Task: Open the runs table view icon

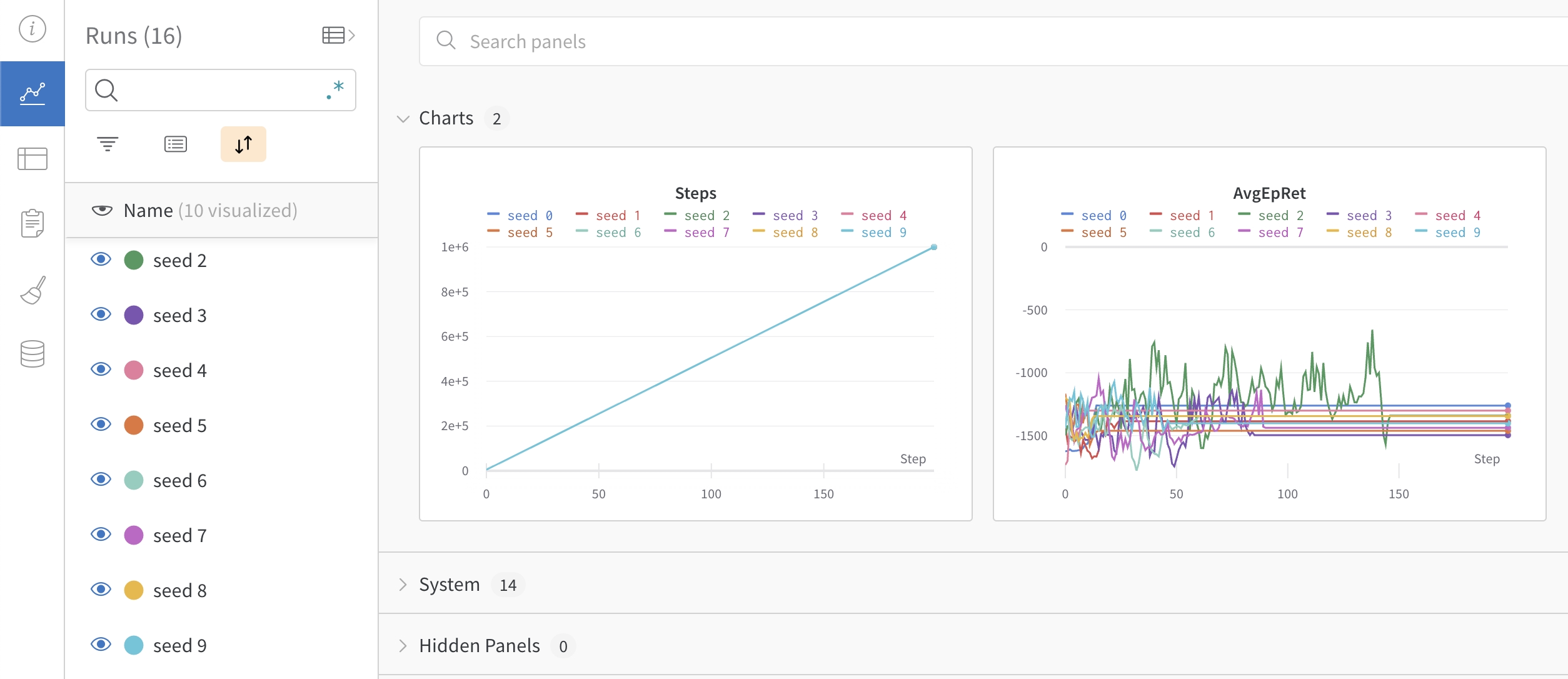Action: coord(32,159)
